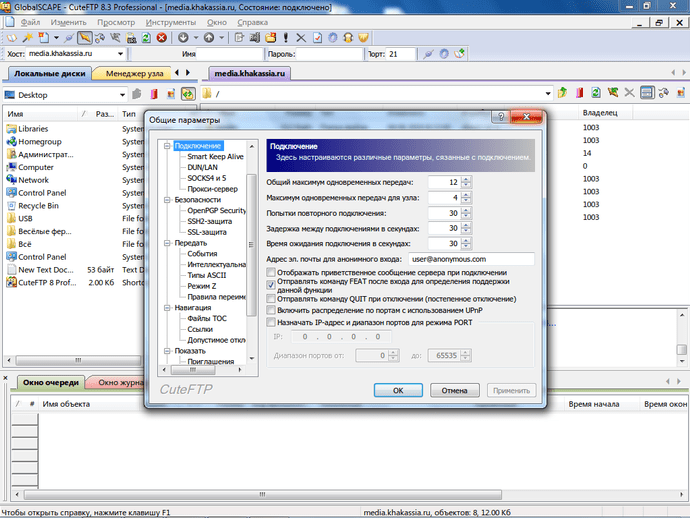Image resolution: width=690 pixels, height=518 pixels.
Task: Enable display server welcome message checkbox
Action: coord(271,272)
